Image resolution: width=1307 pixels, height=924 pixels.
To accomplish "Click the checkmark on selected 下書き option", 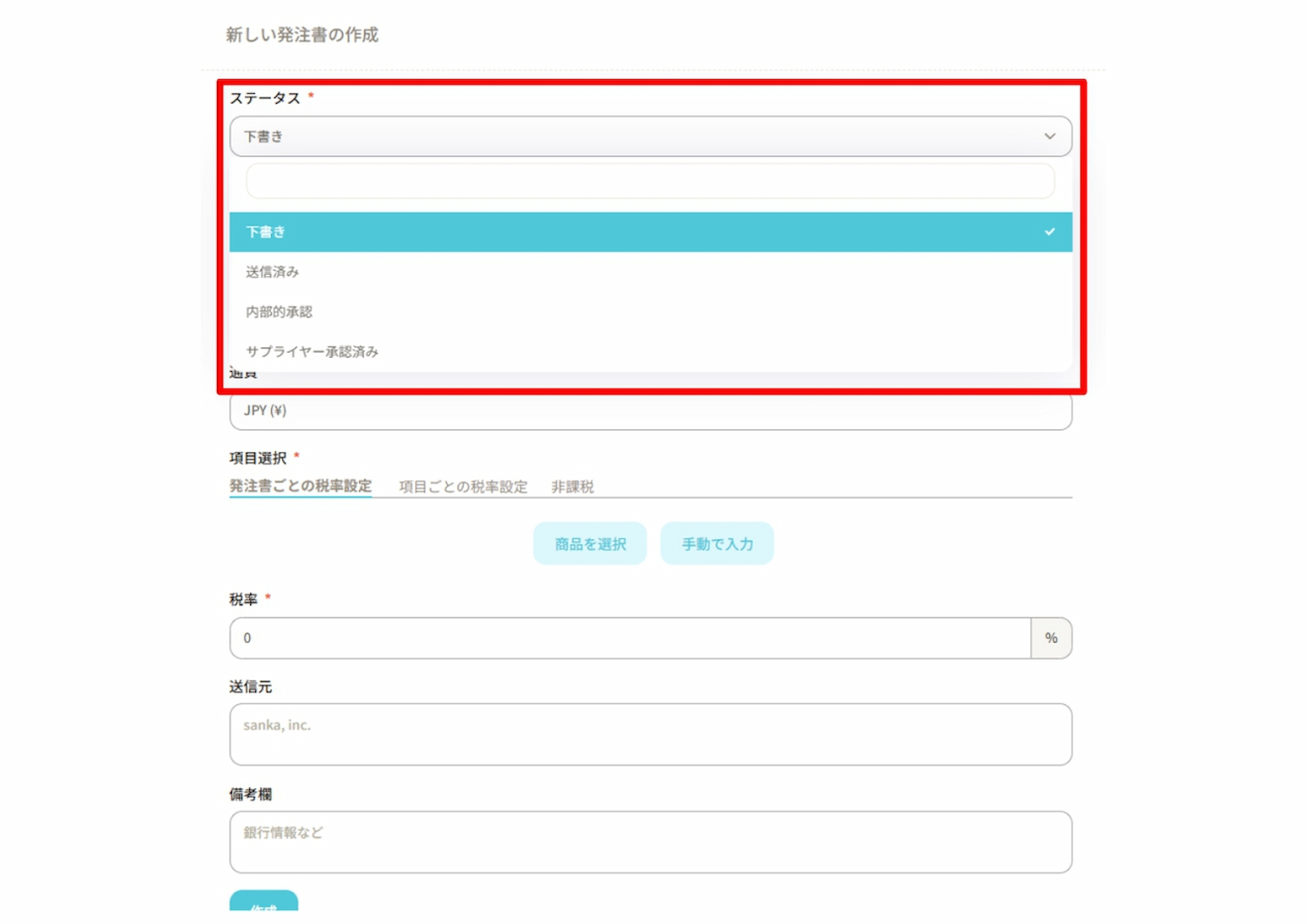I will click(x=1049, y=233).
